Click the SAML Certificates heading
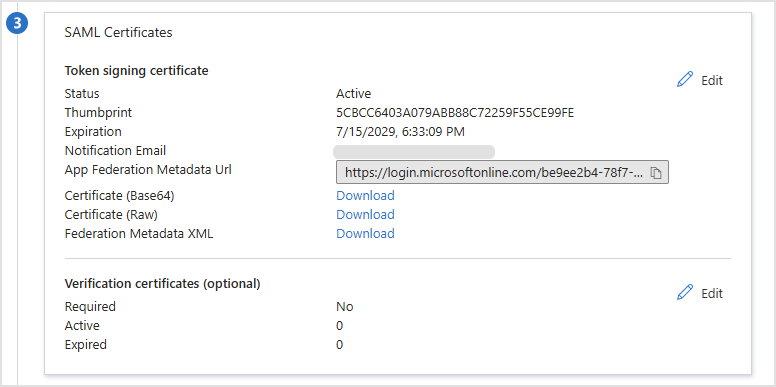 click(118, 33)
